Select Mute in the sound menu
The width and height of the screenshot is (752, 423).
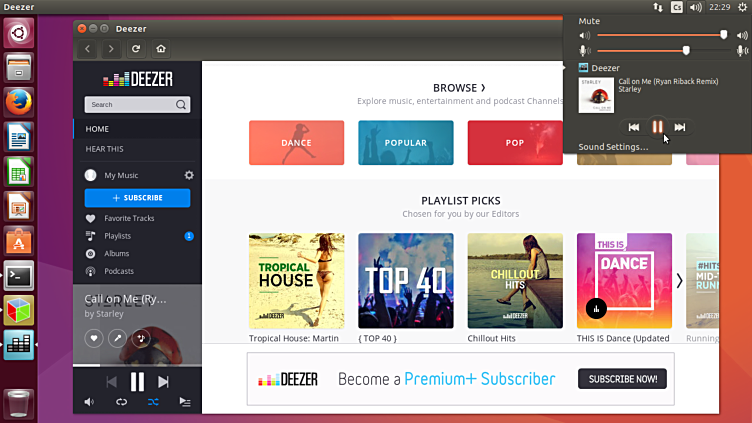589,20
